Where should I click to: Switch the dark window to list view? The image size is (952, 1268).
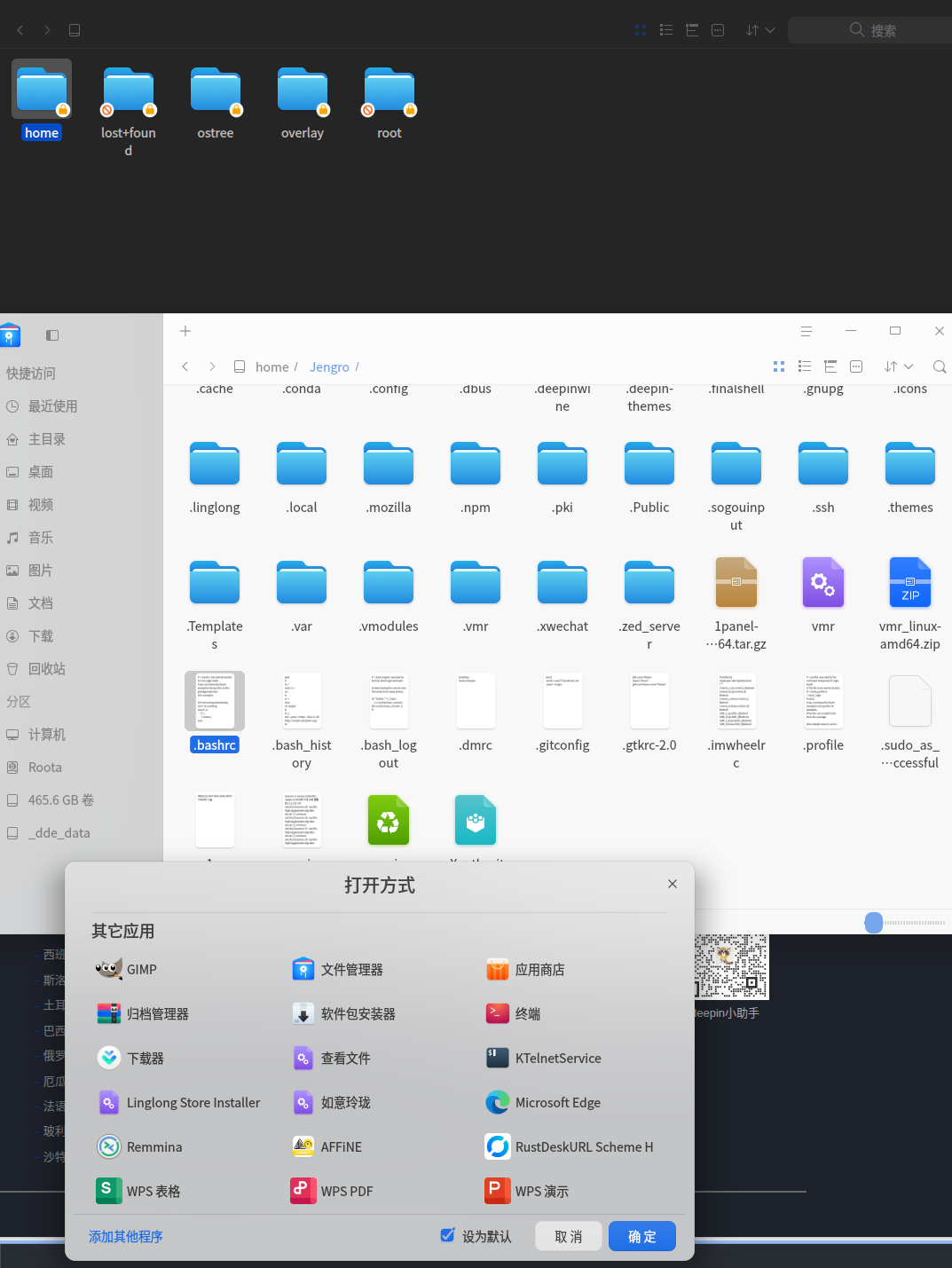pyautogui.click(x=666, y=30)
